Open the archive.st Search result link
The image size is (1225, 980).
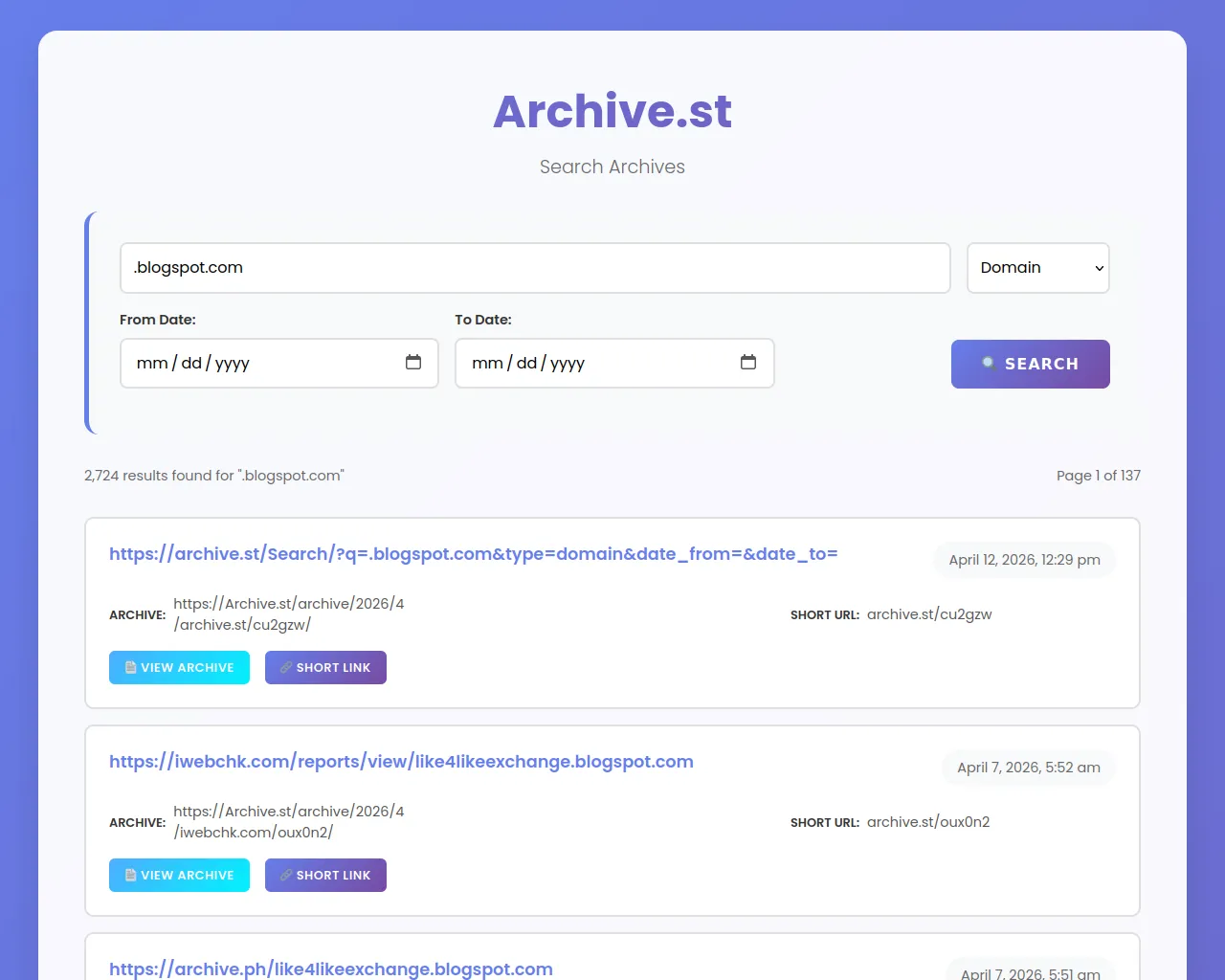tap(474, 554)
